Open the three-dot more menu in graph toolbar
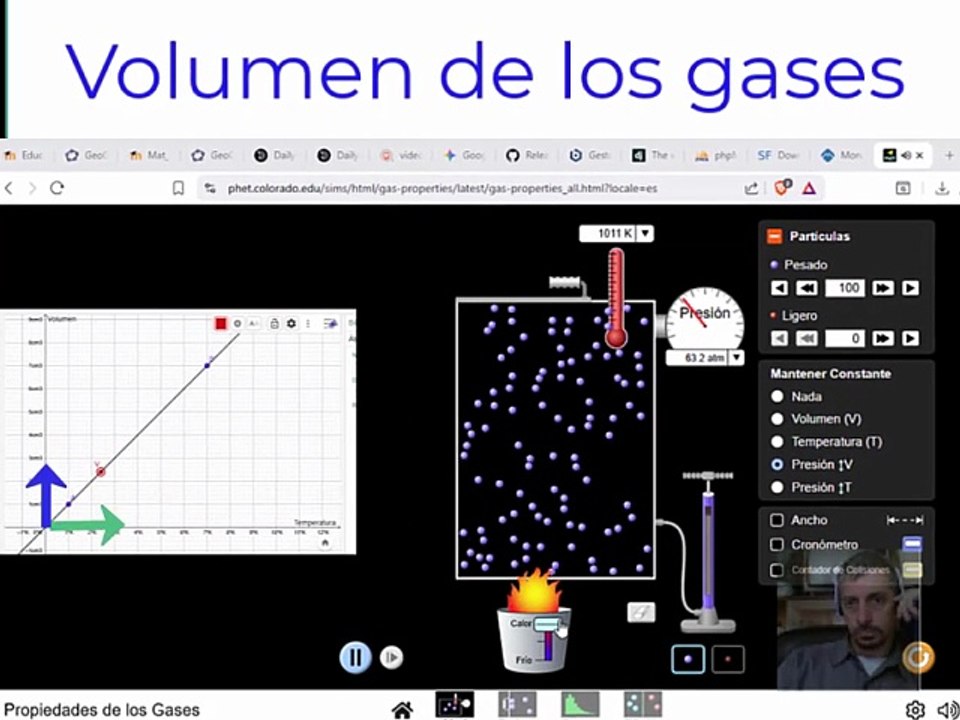 (308, 323)
